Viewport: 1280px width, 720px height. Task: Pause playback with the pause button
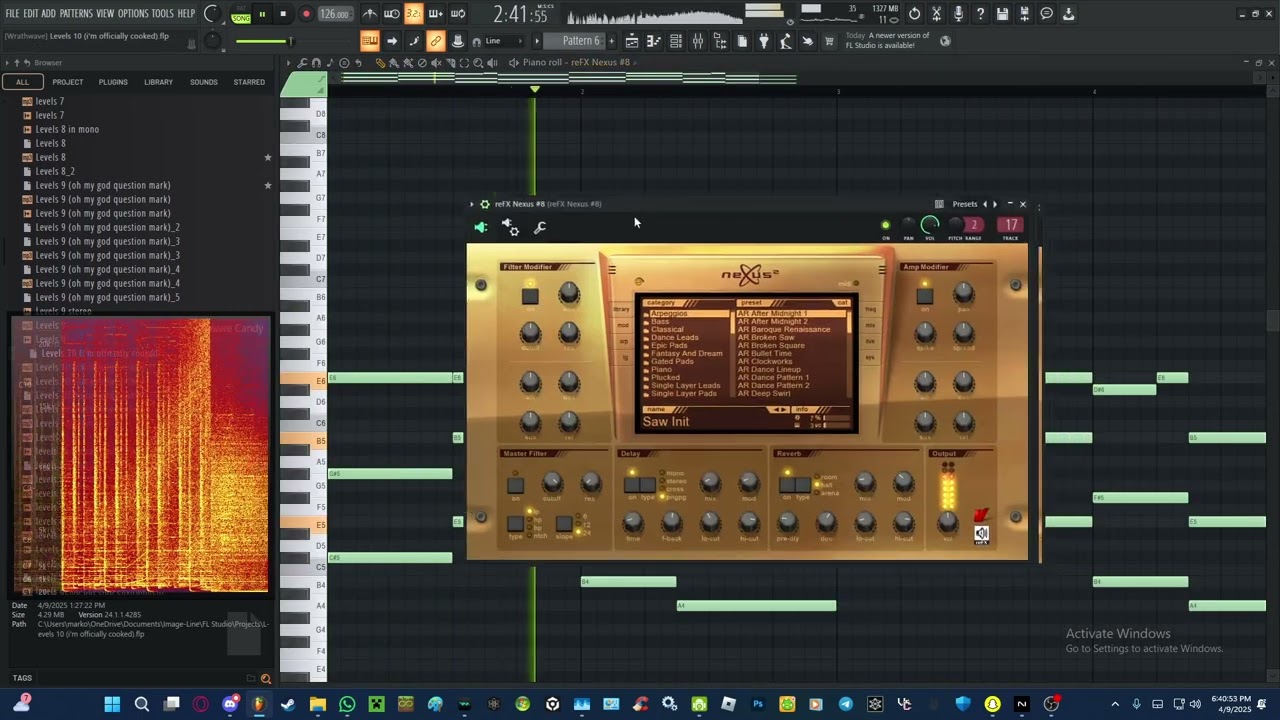point(262,14)
